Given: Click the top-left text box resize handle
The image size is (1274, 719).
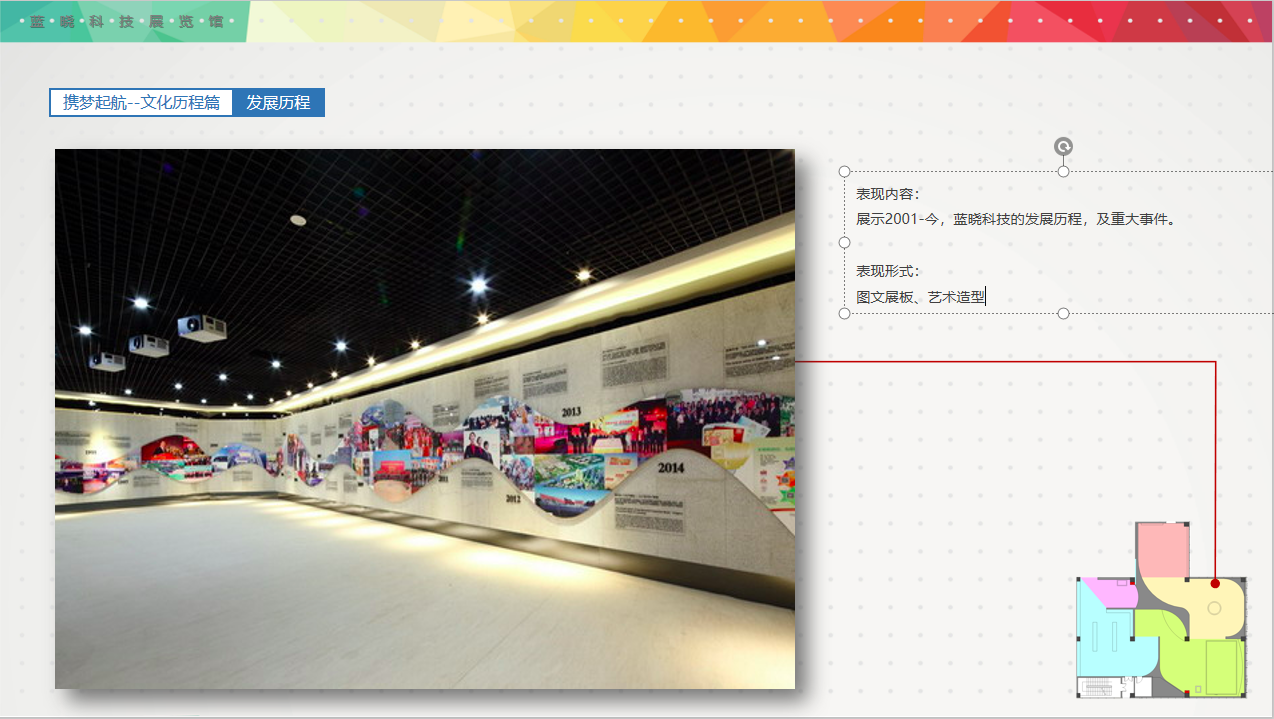Looking at the screenshot, I should [844, 172].
